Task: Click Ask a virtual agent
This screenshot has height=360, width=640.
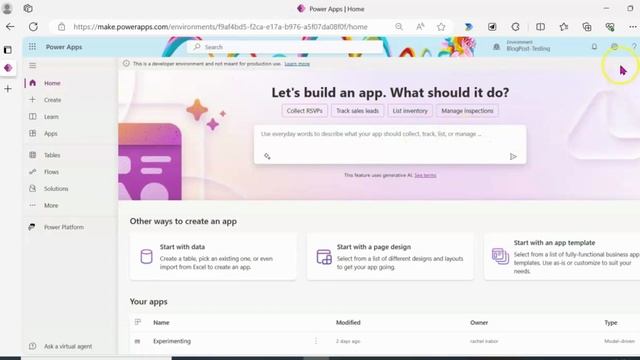Action: 68,346
